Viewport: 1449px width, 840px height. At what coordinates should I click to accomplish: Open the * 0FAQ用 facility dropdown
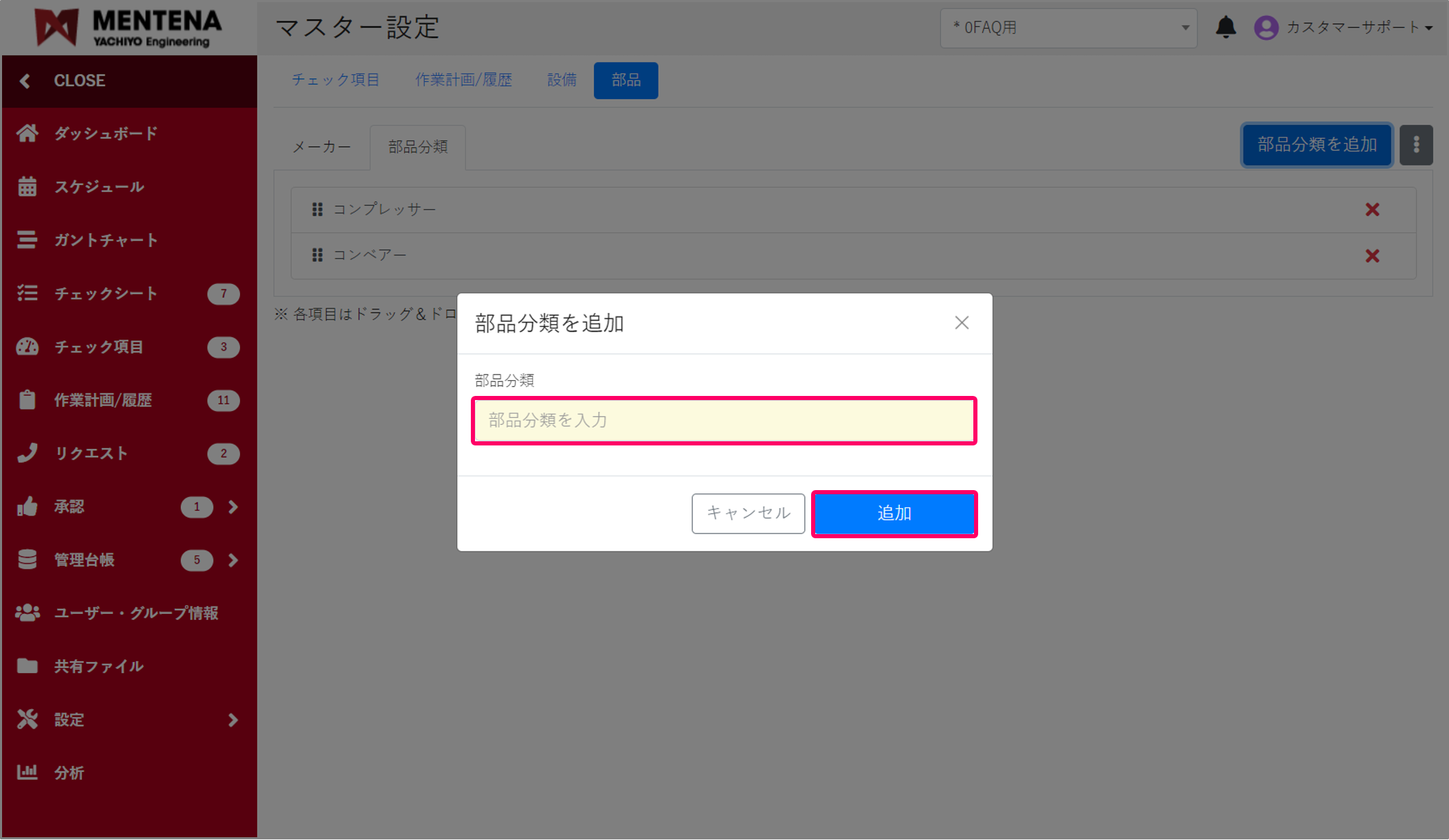pyautogui.click(x=1068, y=27)
